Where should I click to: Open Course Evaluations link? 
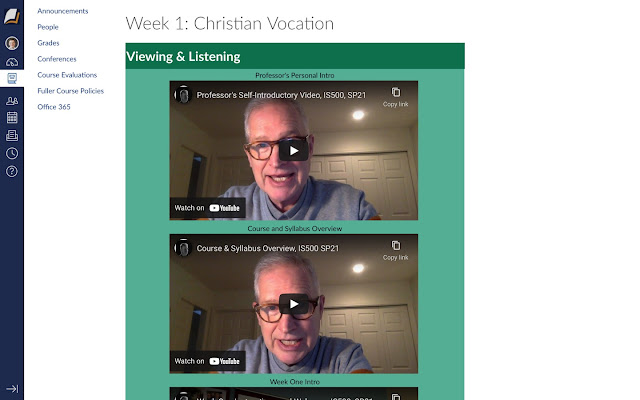pyautogui.click(x=67, y=75)
